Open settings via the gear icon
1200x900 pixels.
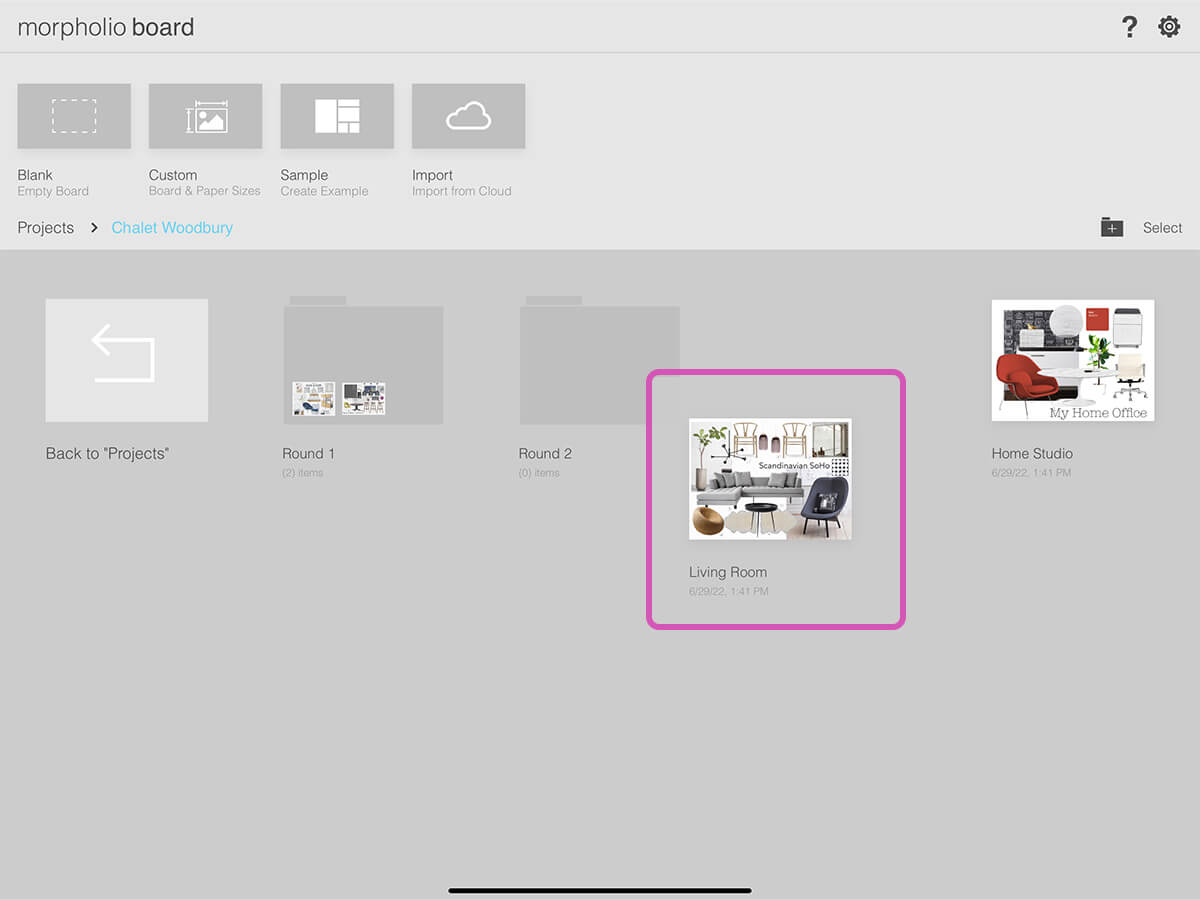pos(1169,27)
